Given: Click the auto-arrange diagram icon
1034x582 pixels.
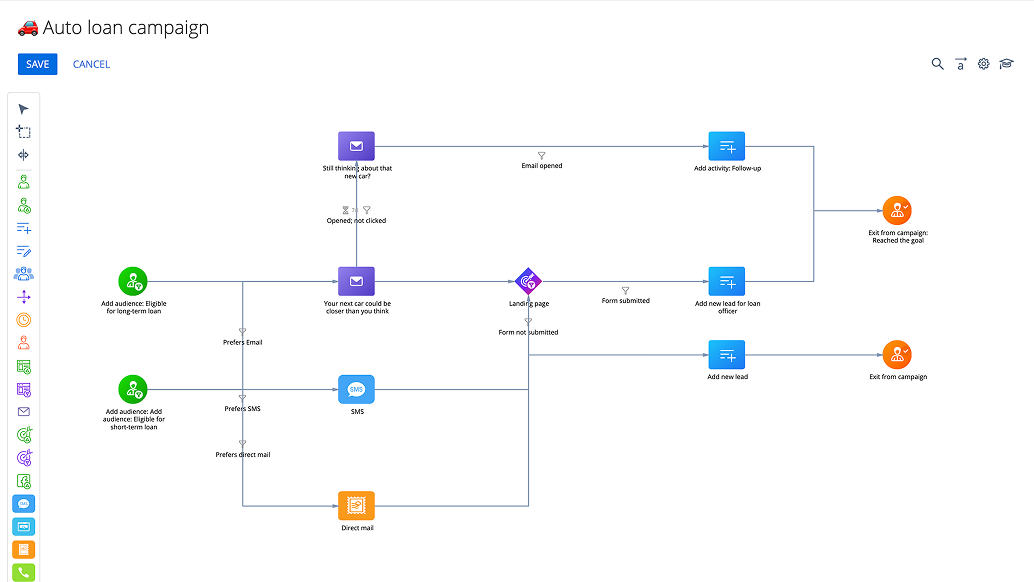Looking at the screenshot, I should [x=960, y=63].
